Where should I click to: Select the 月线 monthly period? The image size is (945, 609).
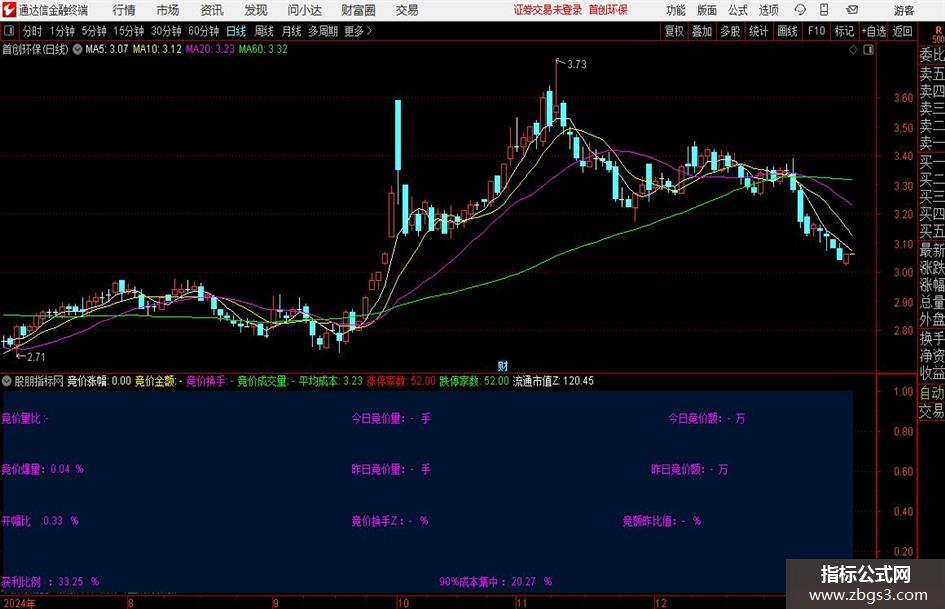click(x=292, y=31)
